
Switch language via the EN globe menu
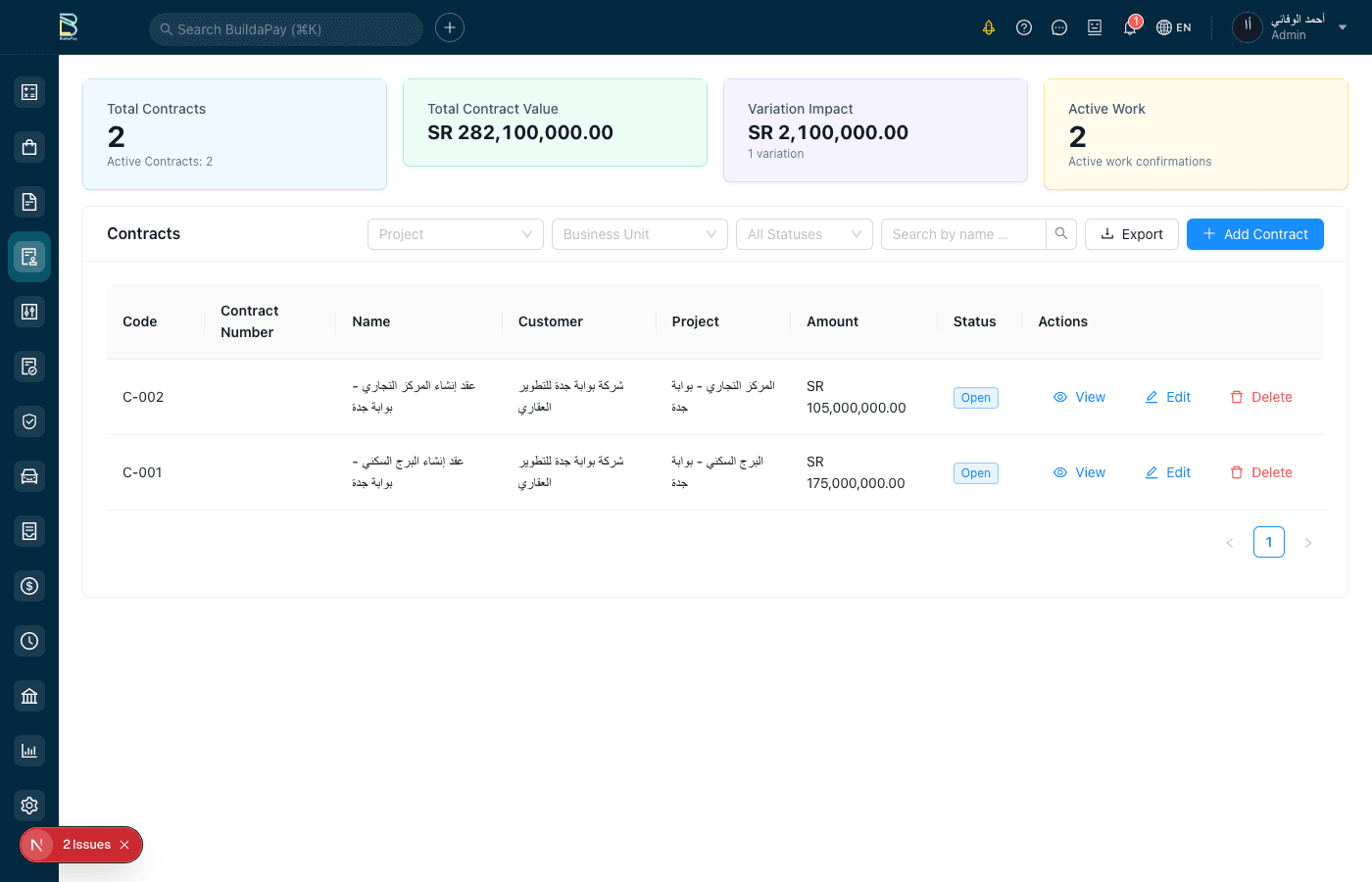(1173, 26)
